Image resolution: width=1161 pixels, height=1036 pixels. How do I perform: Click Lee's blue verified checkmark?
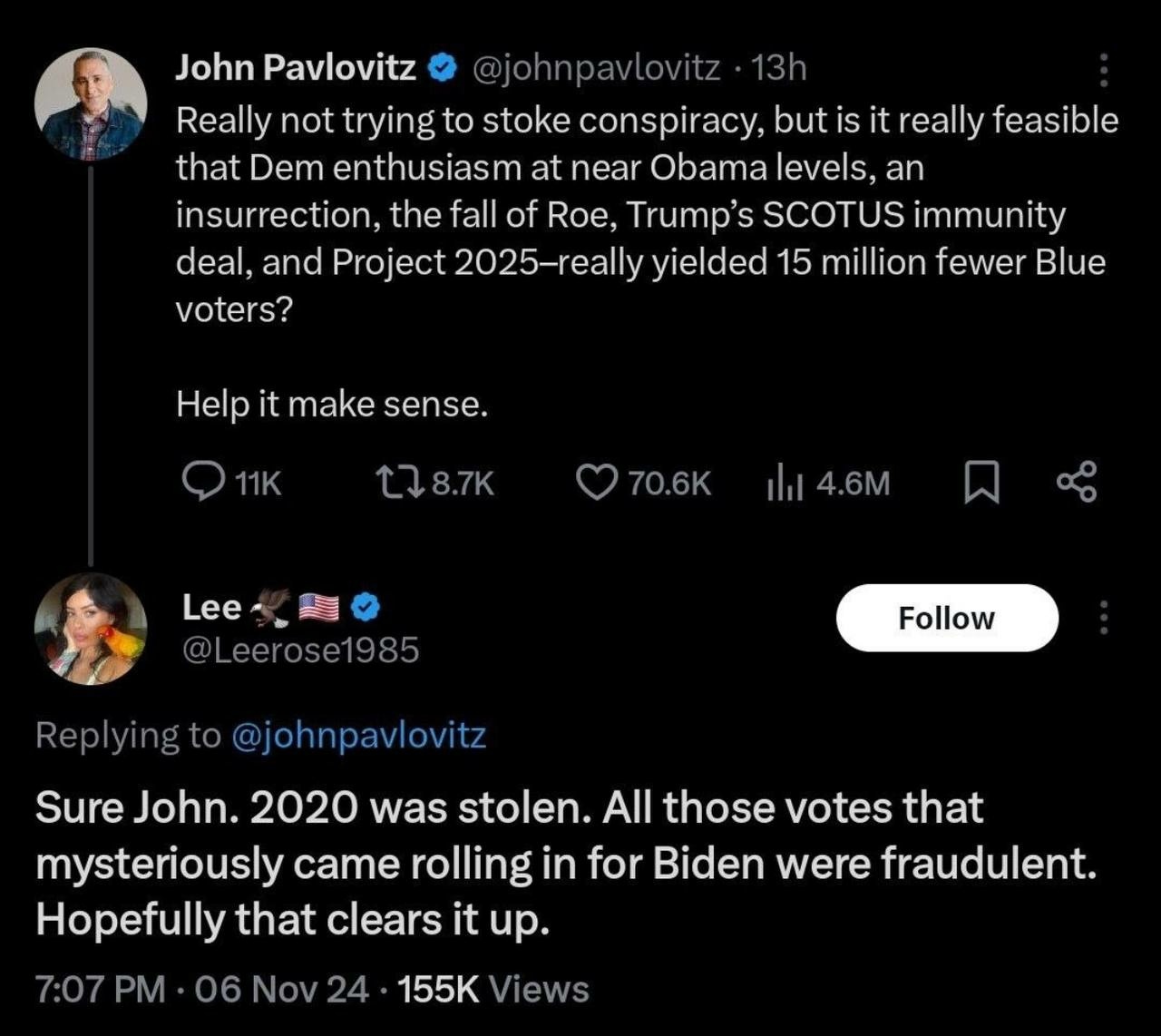[365, 607]
